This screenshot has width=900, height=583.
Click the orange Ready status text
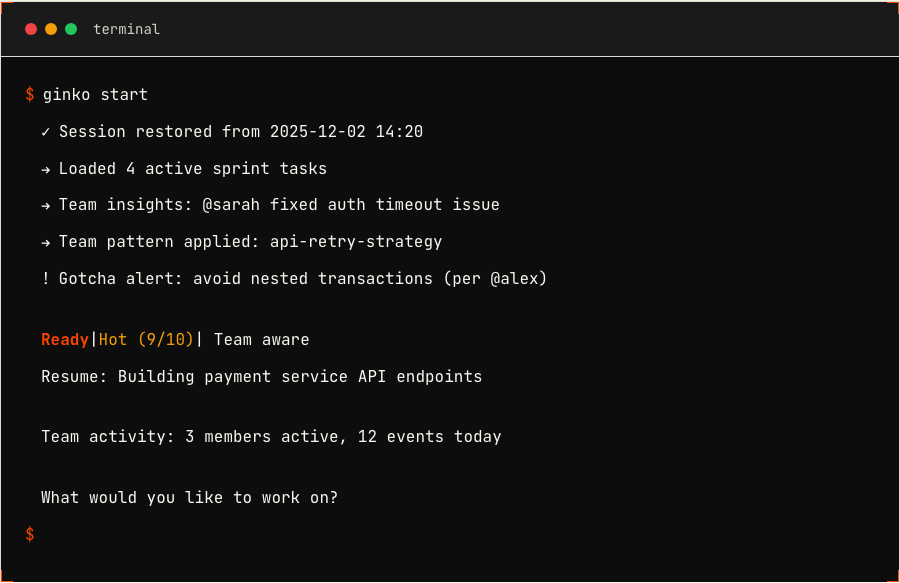pos(65,340)
